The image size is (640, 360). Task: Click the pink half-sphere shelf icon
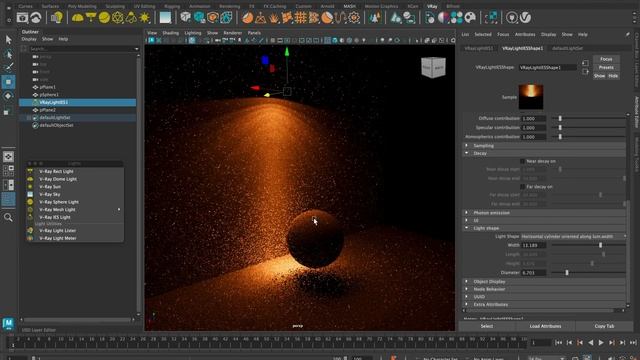(443, 18)
